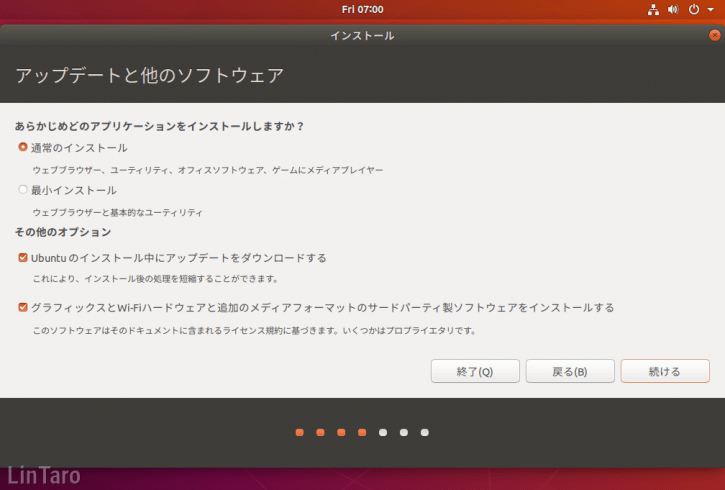The height and width of the screenshot is (490, 725).
Task: Select the 通常のインストール radio button
Action: [23, 147]
